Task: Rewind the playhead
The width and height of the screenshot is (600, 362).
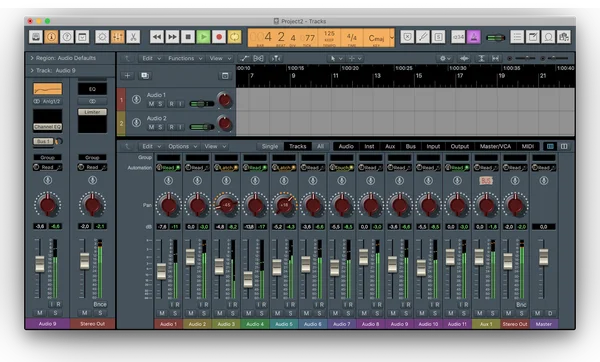Action: [x=157, y=37]
